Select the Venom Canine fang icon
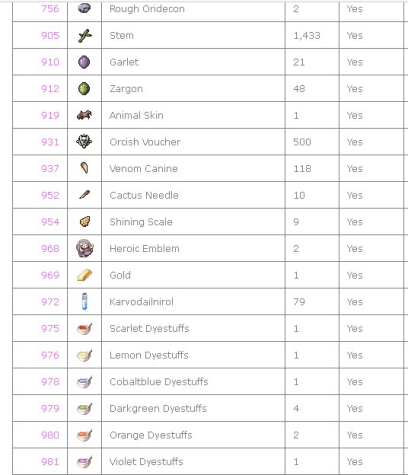408x475 pixels. click(x=85, y=168)
